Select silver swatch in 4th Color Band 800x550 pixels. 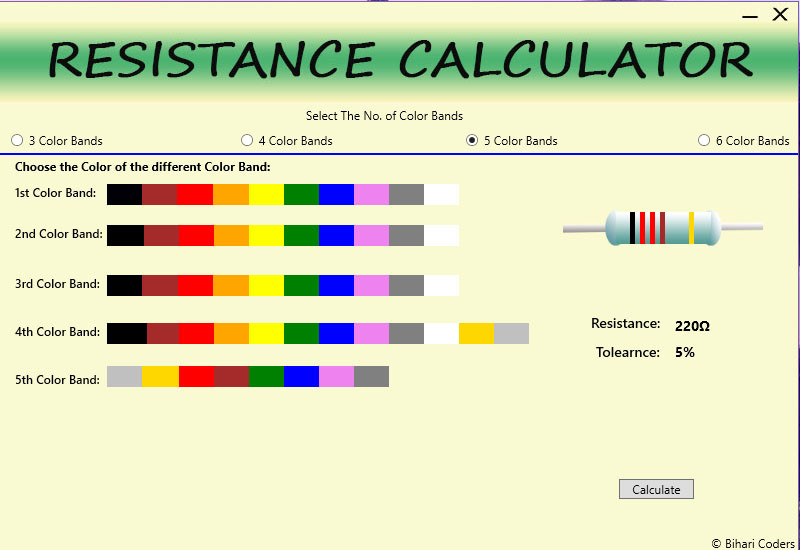511,333
